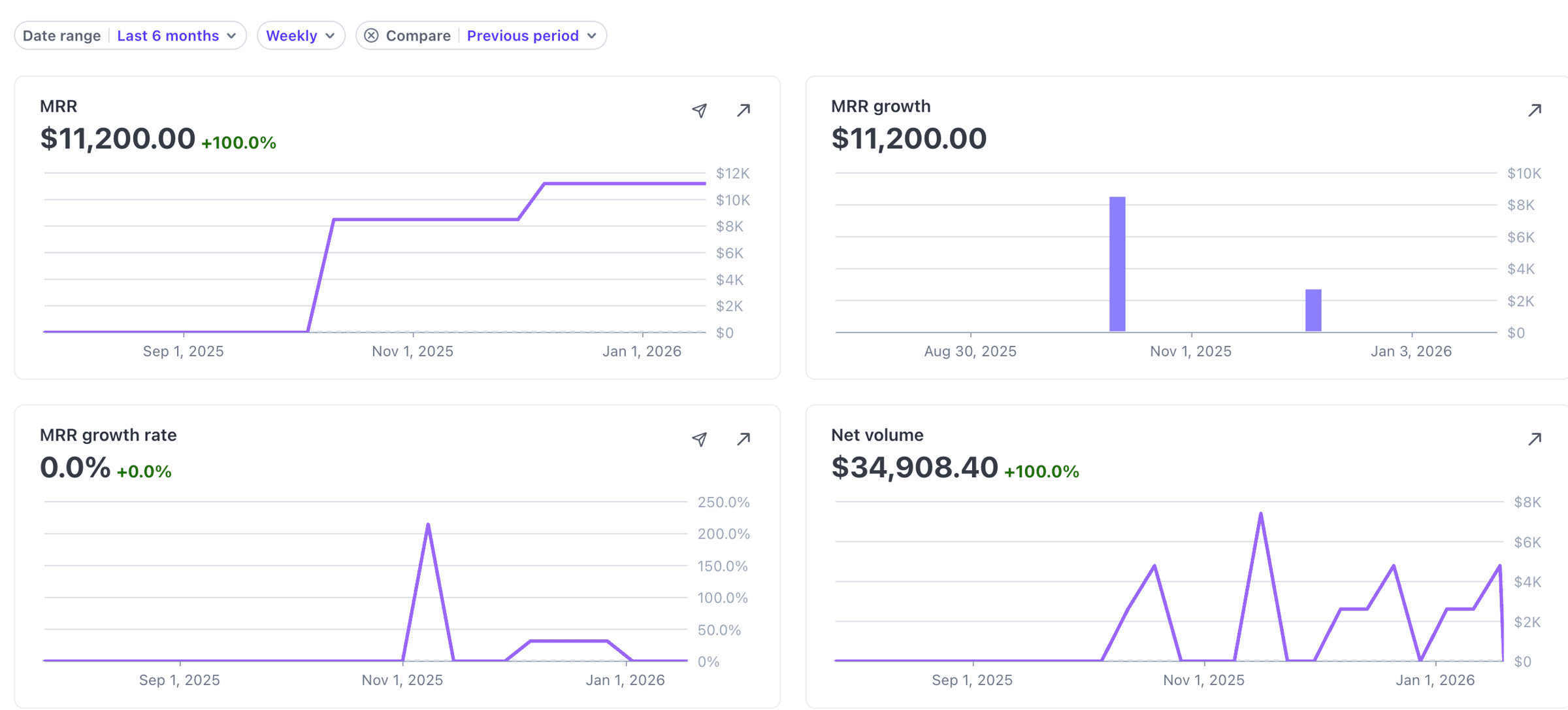Click the 200% peak on growth rate chart
The height and width of the screenshot is (710, 1568).
[428, 525]
